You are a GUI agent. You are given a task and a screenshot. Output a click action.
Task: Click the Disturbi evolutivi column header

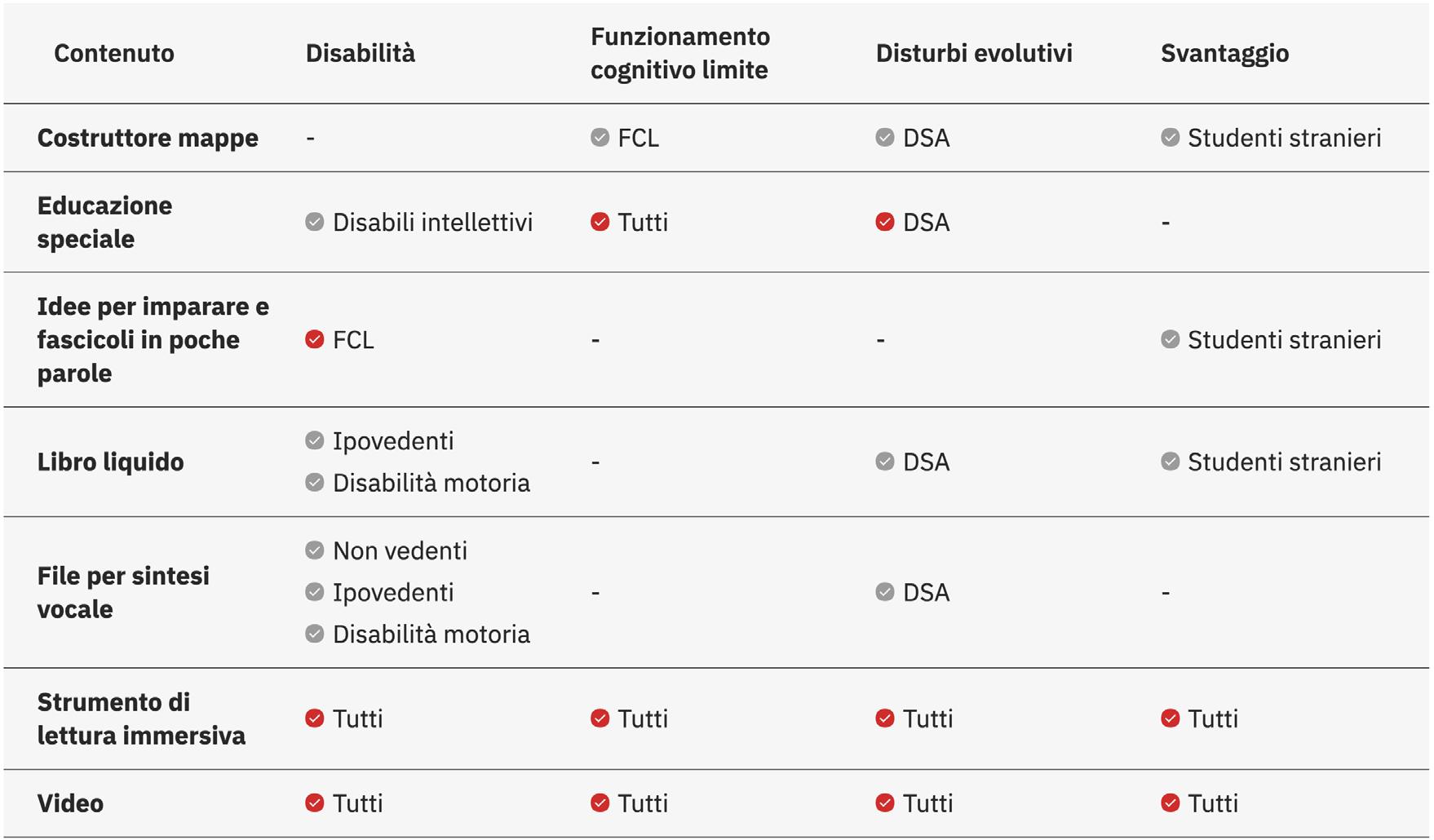[974, 53]
